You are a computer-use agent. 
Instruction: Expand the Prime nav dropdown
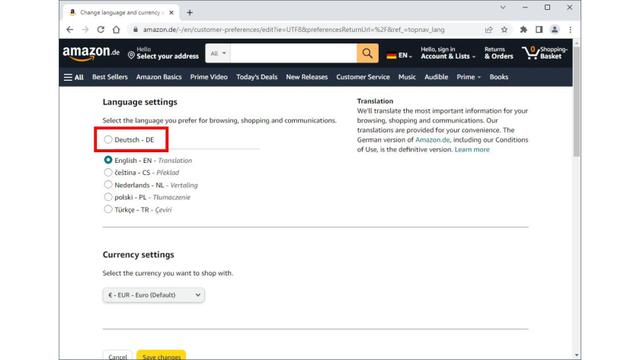tap(469, 77)
